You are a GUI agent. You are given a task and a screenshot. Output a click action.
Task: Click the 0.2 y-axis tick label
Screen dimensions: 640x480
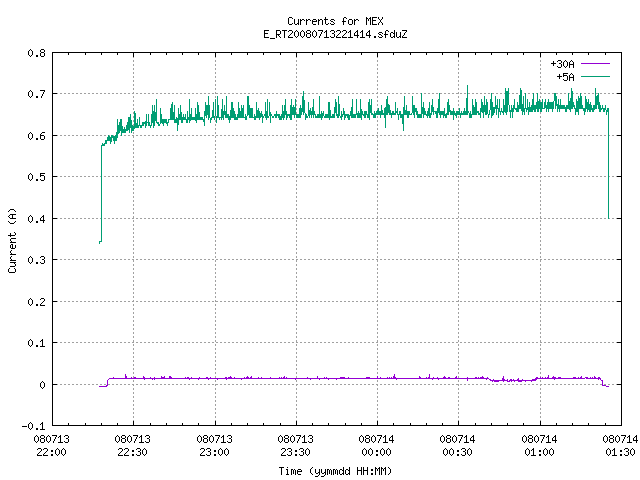(x=36, y=302)
